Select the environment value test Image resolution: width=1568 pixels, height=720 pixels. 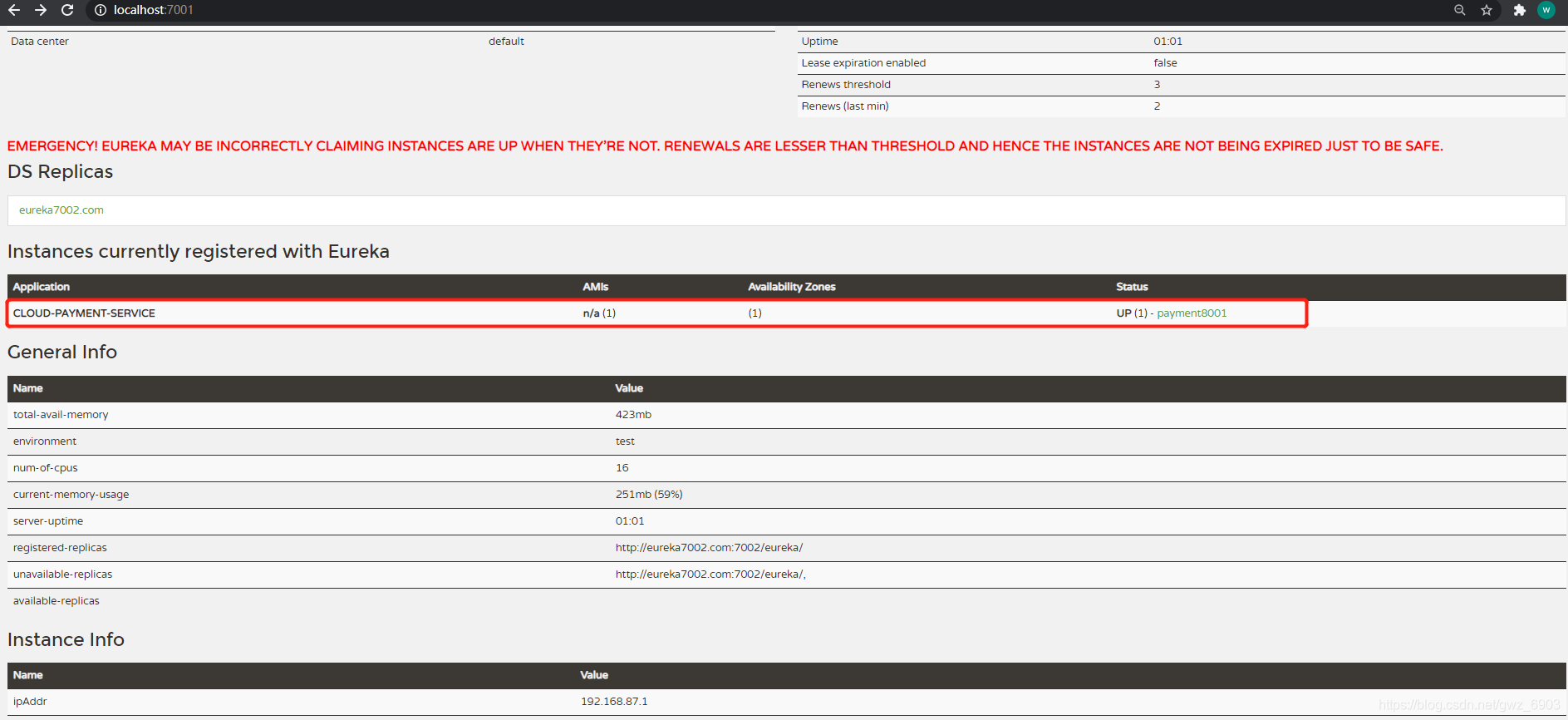625,441
